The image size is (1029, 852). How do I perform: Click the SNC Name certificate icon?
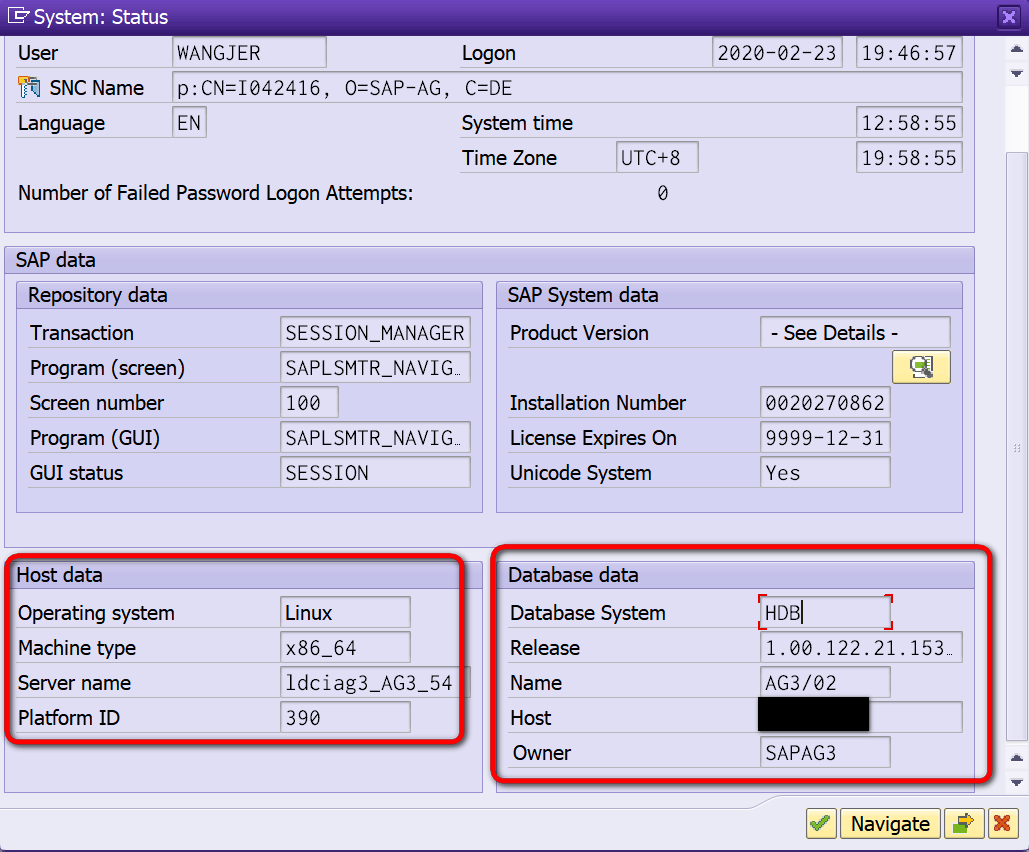[29, 87]
